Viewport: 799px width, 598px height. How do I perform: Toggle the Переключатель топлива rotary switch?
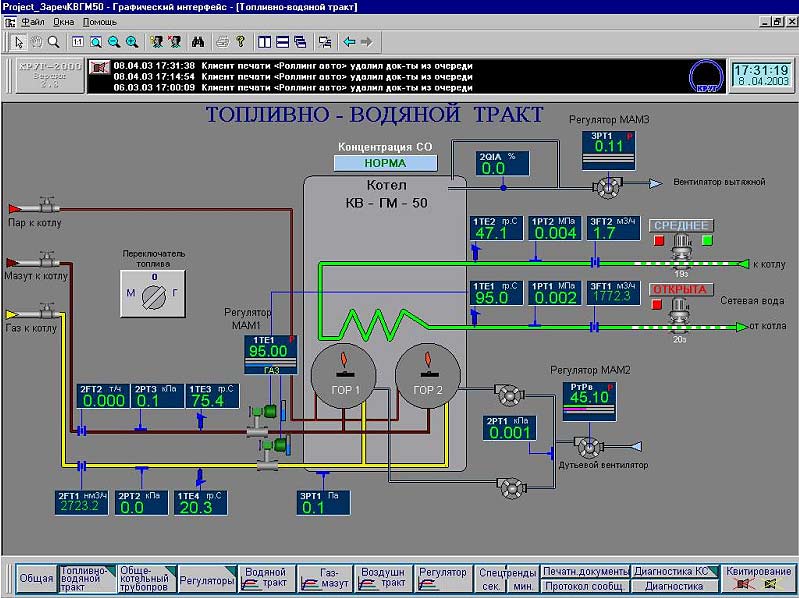tap(153, 295)
